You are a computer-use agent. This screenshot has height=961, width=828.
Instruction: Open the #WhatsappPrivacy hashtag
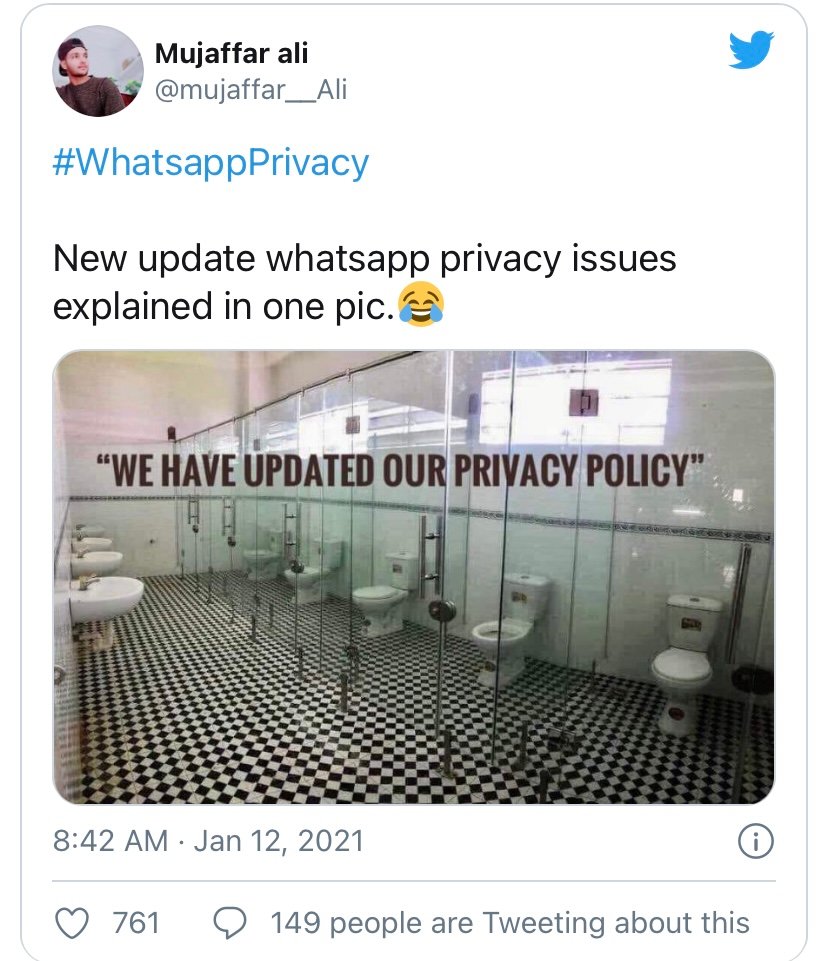[211, 162]
